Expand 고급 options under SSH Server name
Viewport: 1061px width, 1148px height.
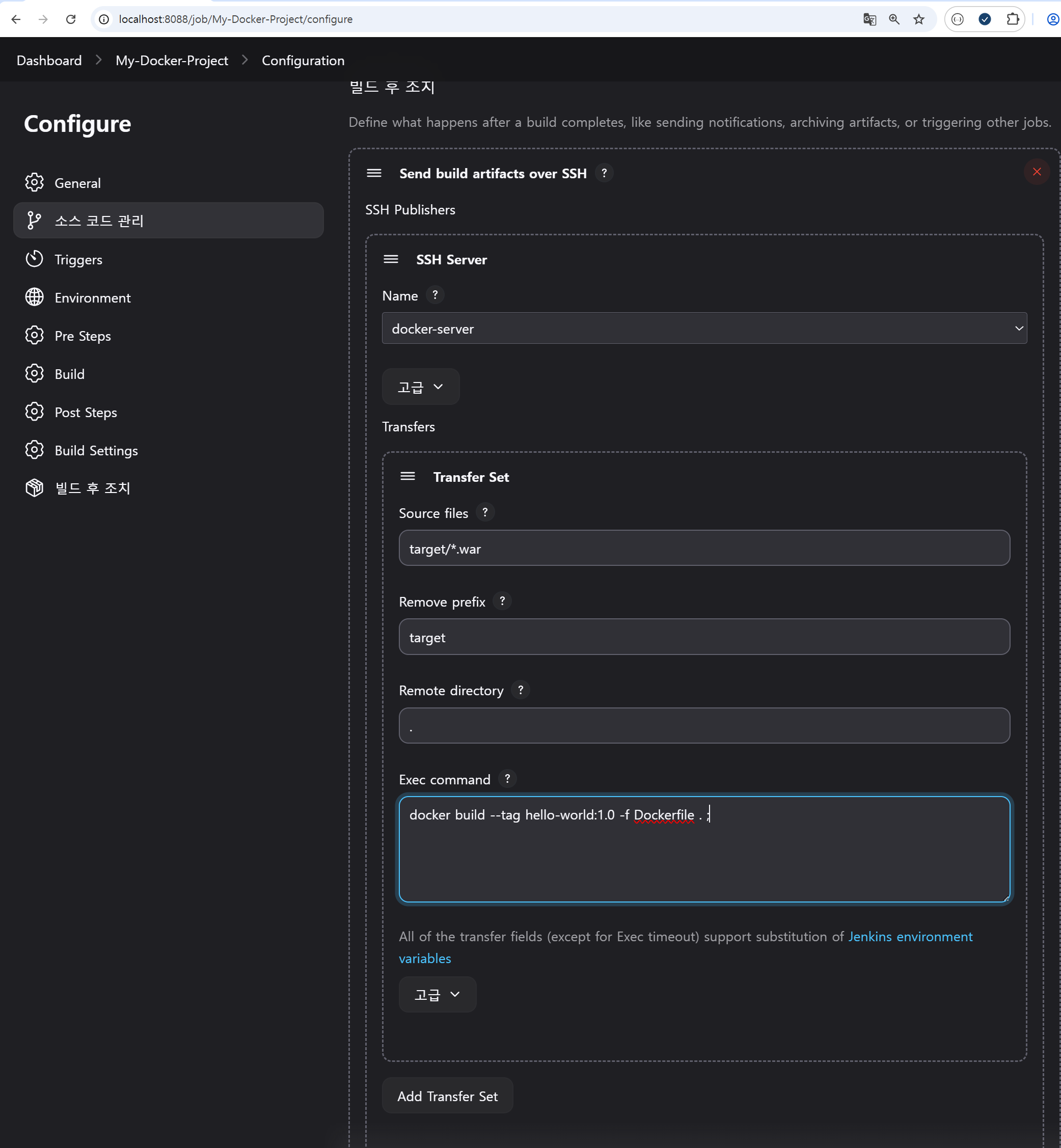pyautogui.click(x=420, y=387)
